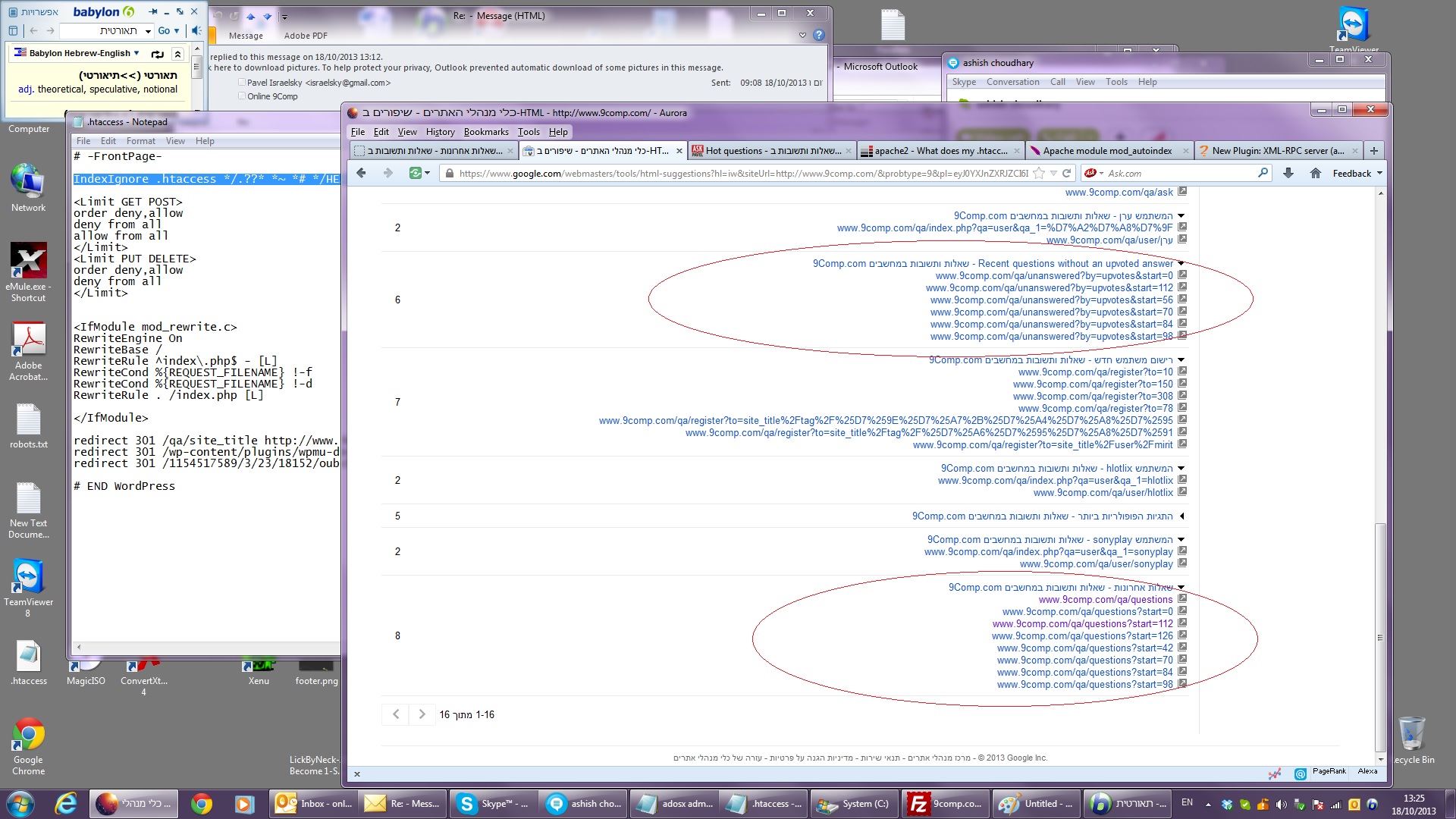The height and width of the screenshot is (819, 1456).
Task: Open link www.9comp.com/qa/register?to=150
Action: [1093, 384]
